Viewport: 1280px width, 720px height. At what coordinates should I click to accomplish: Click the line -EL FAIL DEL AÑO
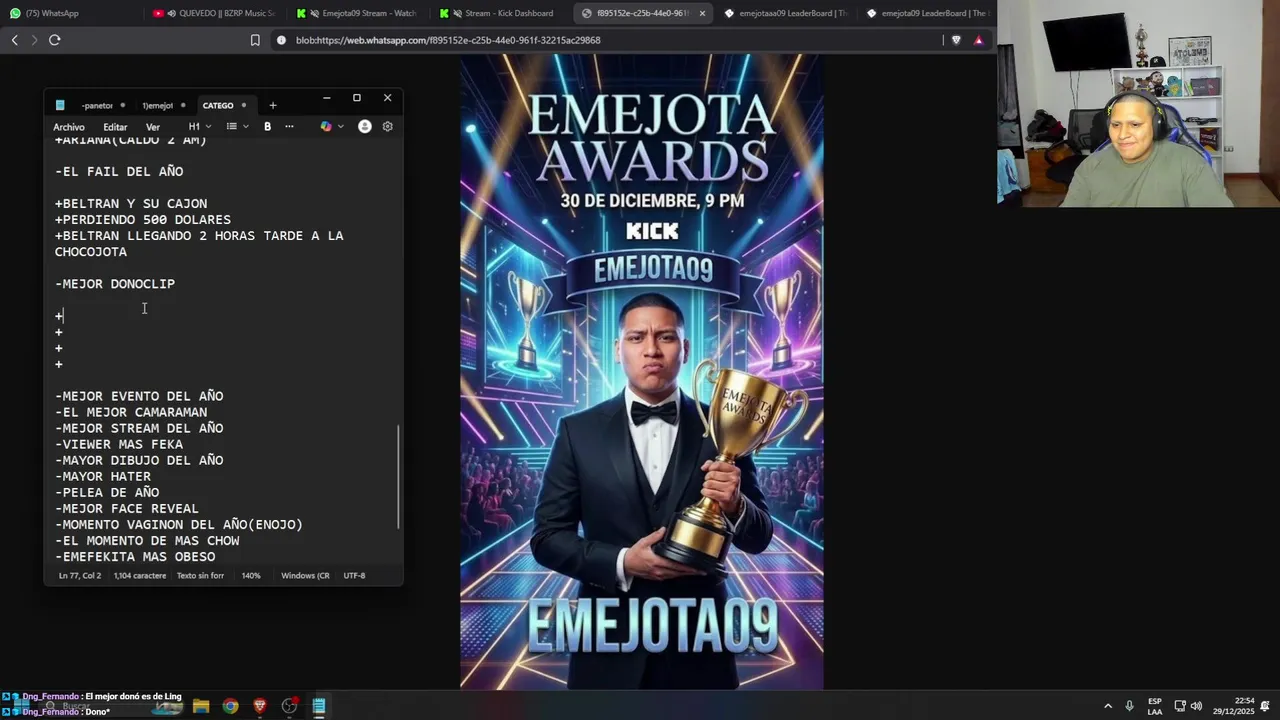(x=119, y=172)
